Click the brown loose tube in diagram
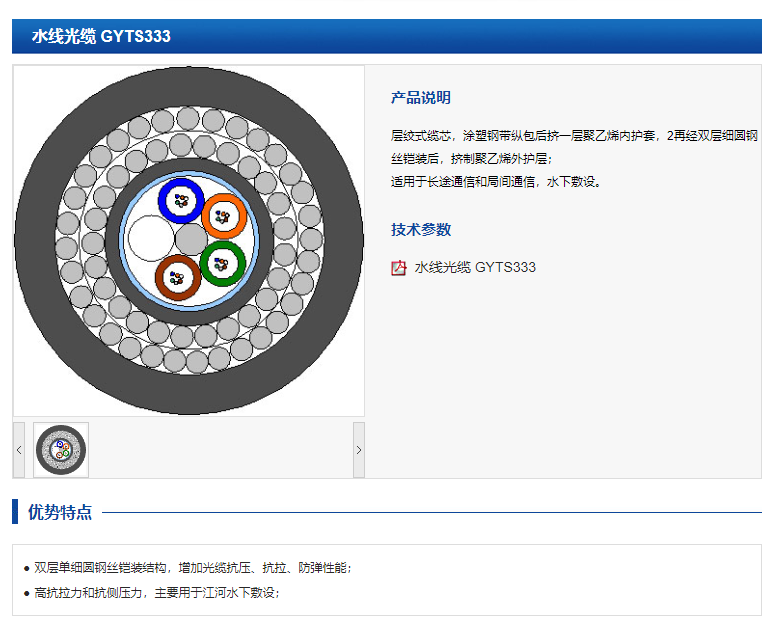The height and width of the screenshot is (627, 771). 179,278
